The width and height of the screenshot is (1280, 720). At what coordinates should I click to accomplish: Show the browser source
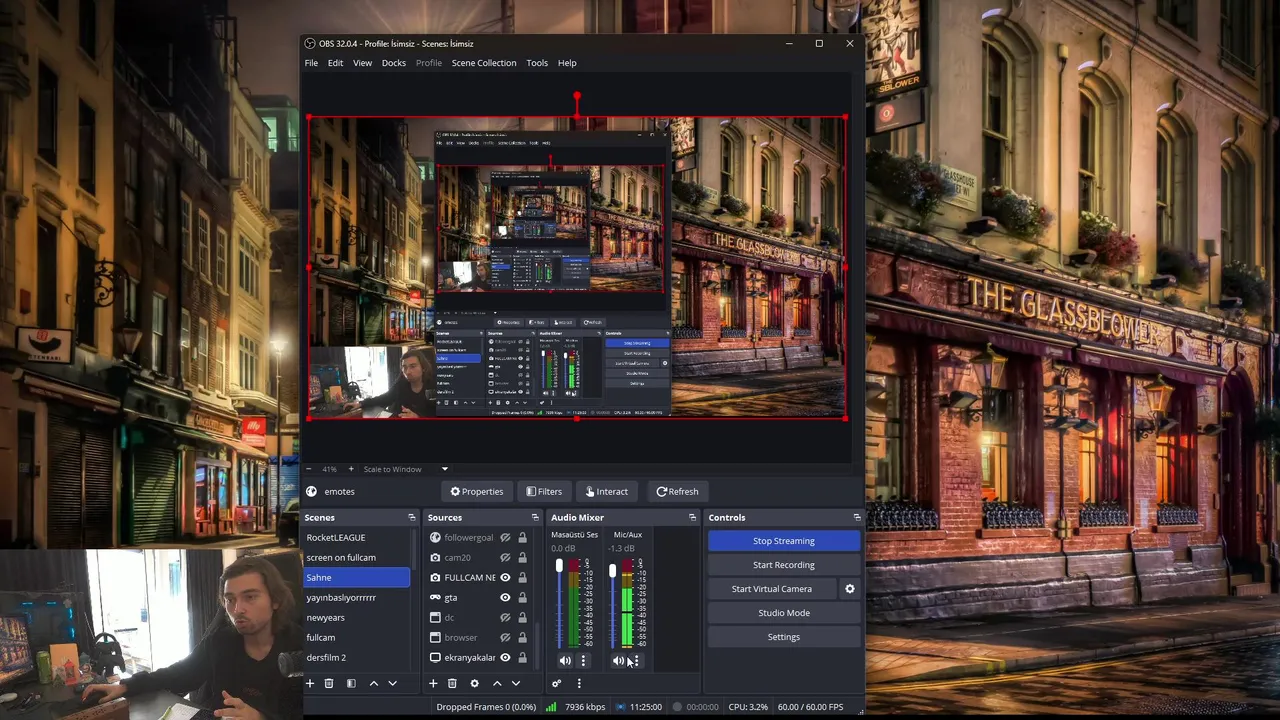(x=505, y=637)
